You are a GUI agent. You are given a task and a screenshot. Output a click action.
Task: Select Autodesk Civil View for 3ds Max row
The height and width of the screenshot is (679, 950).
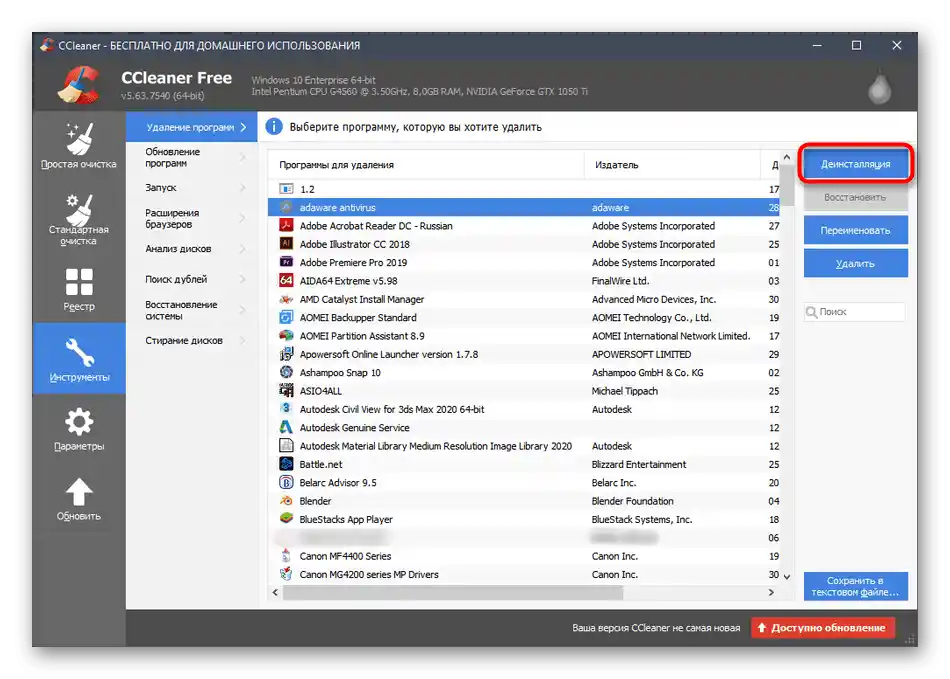[523, 409]
